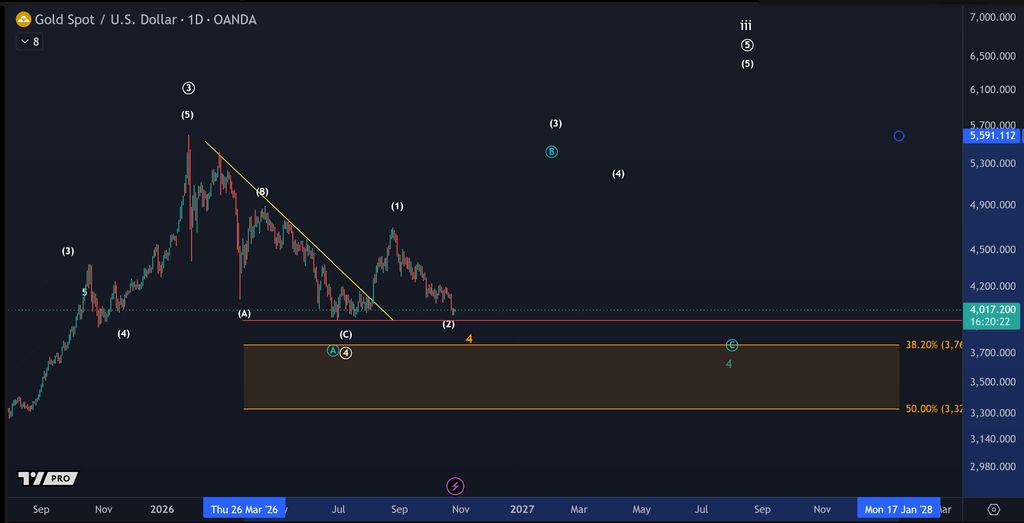Open chart settings gear on the time axis
Viewport: 1024px width, 523px height.
[993, 509]
